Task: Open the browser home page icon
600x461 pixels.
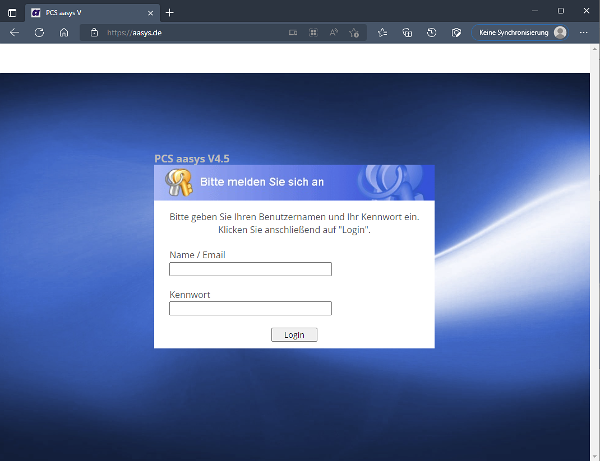Action: coord(64,33)
